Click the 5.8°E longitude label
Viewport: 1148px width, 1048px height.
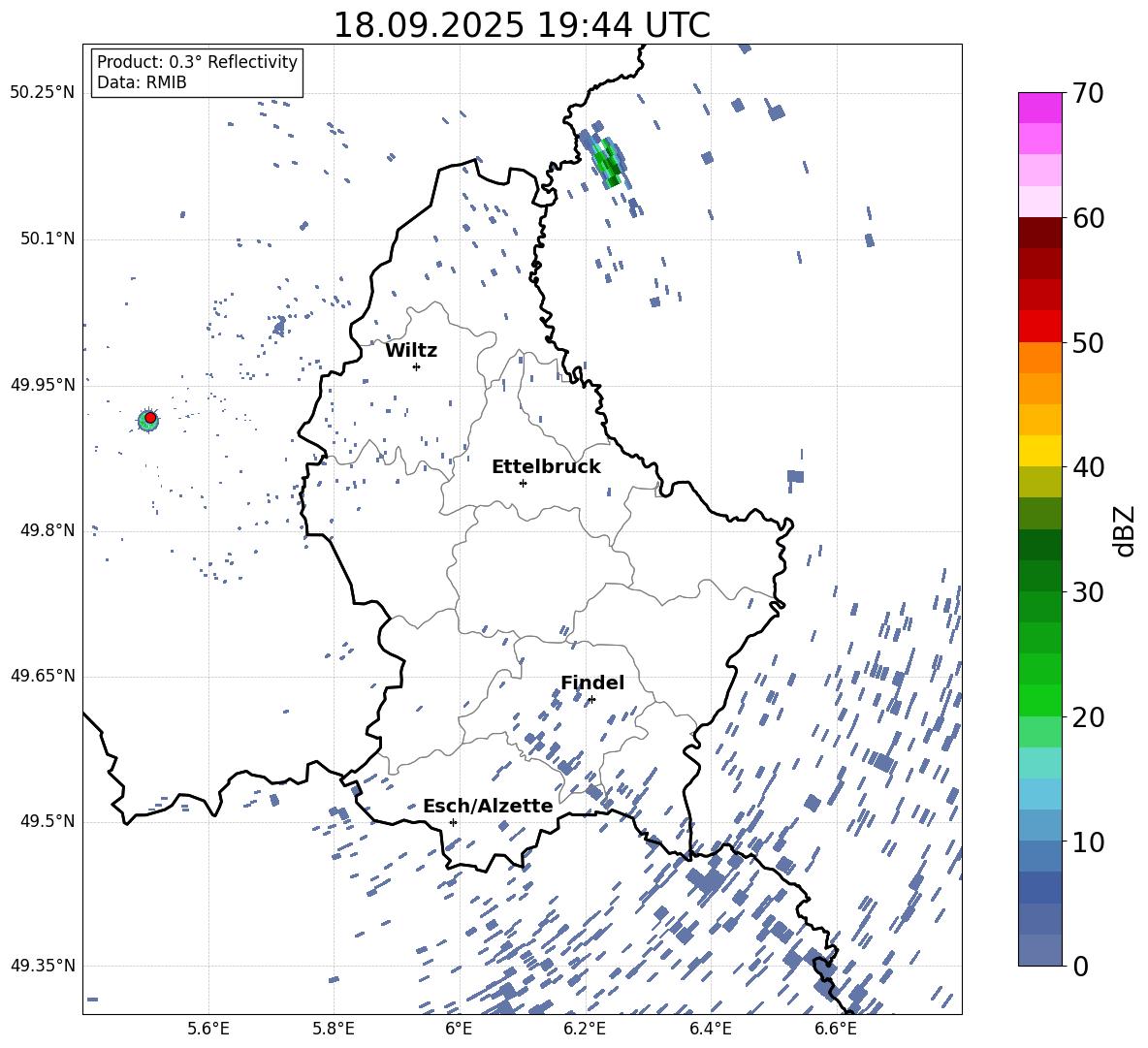click(334, 1029)
